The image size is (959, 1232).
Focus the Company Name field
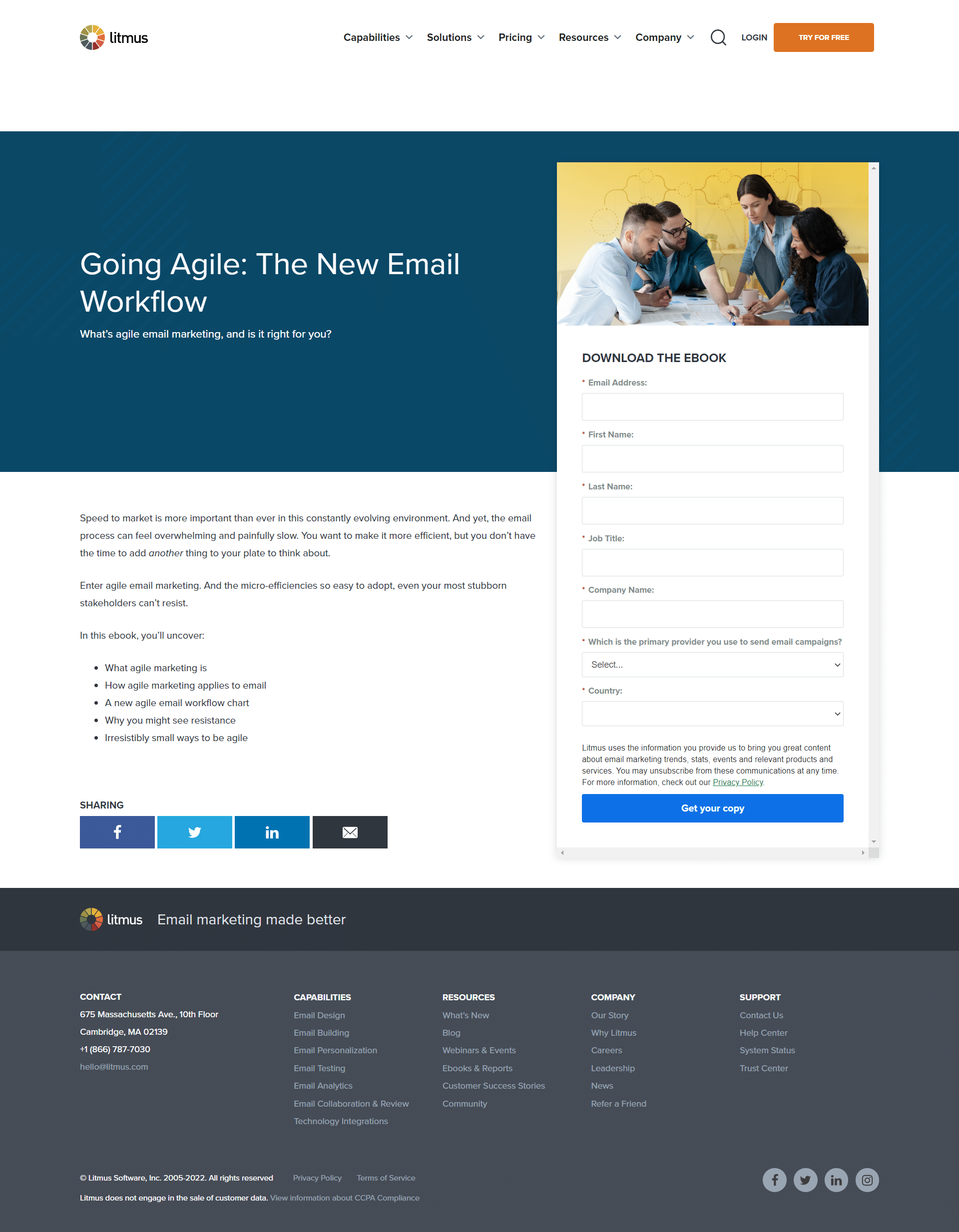click(712, 614)
